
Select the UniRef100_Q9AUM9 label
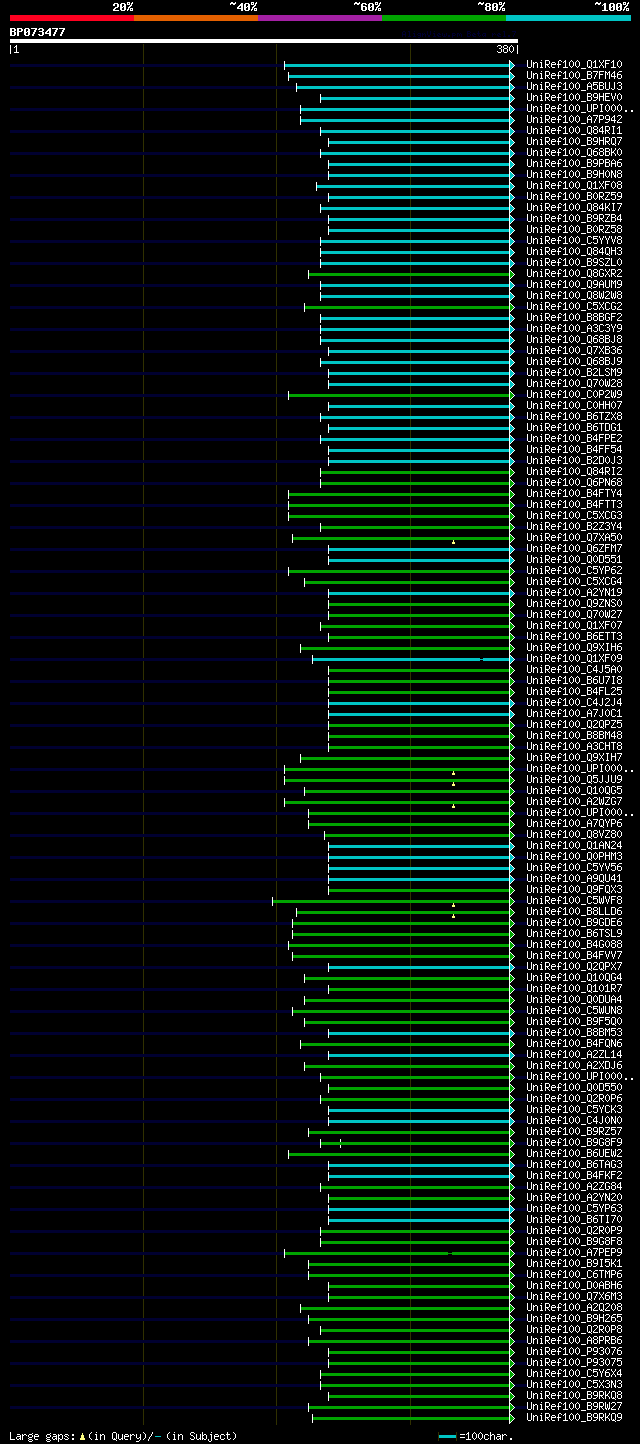click(574, 285)
